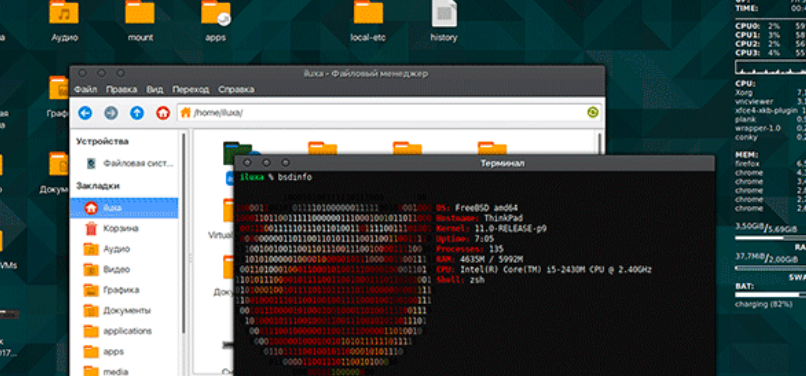Go up to the parent folder
This screenshot has height=376, width=806.
coord(137,113)
